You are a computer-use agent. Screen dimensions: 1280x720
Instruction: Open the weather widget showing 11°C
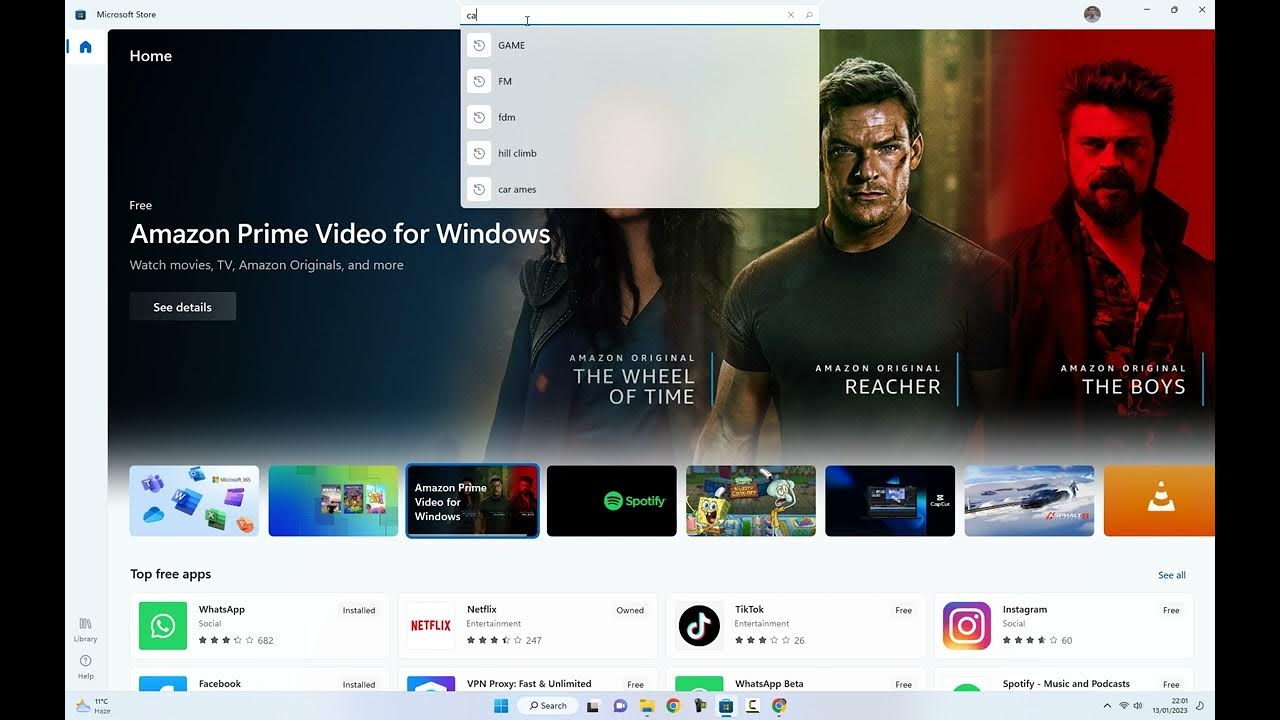[93, 706]
